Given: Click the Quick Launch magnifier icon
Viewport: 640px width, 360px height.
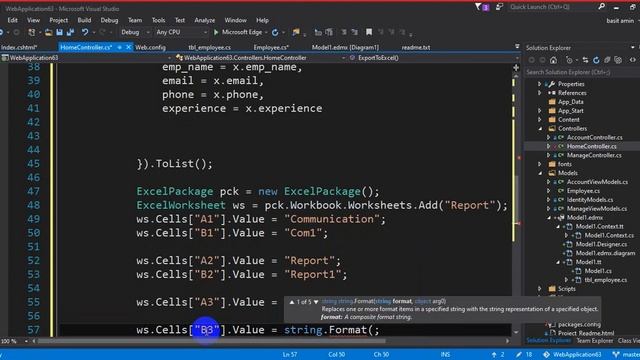Looking at the screenshot, I should [x=602, y=7].
